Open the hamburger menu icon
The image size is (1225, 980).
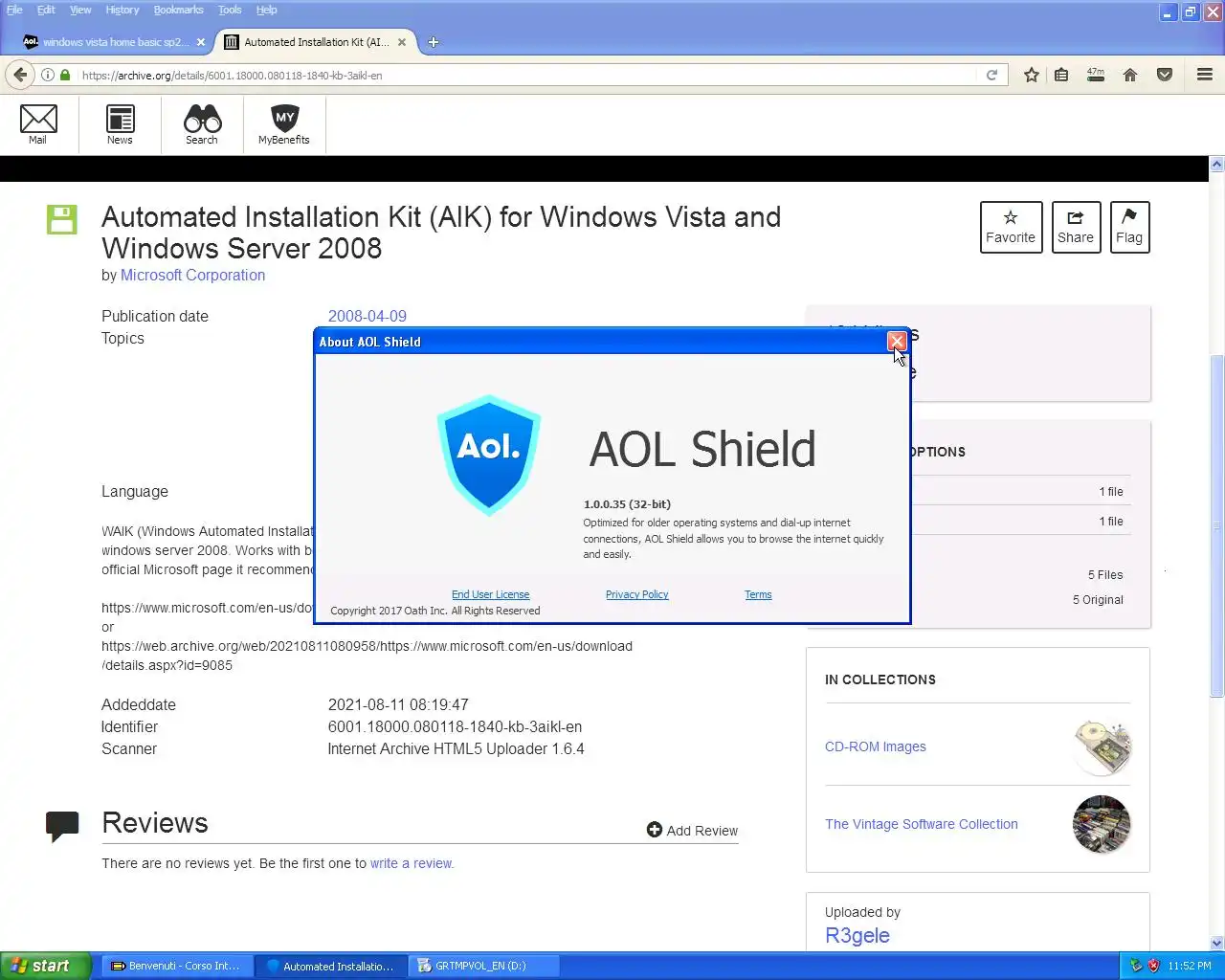pyautogui.click(x=1205, y=75)
